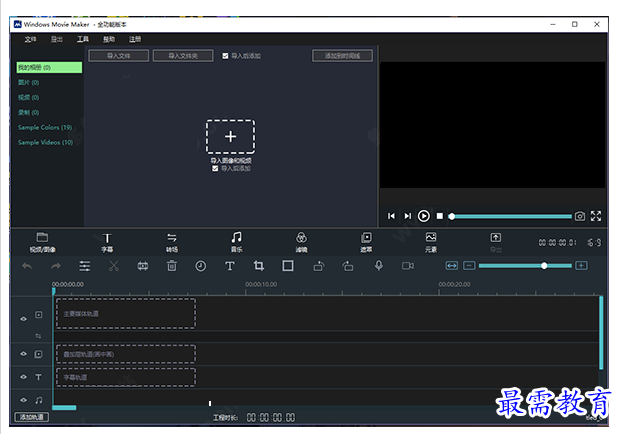The width and height of the screenshot is (620, 434).
Task: Open the File (文件) menu
Action: click(x=30, y=39)
